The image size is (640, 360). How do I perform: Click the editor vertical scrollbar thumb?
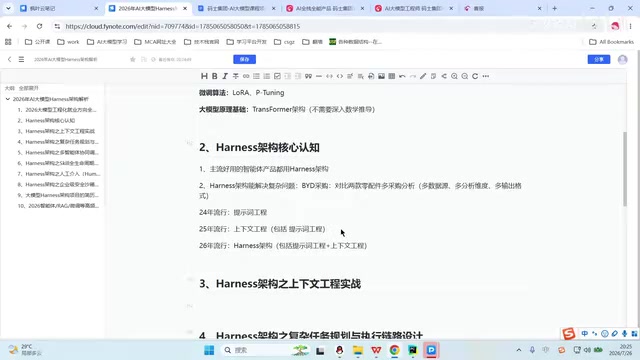point(624,169)
